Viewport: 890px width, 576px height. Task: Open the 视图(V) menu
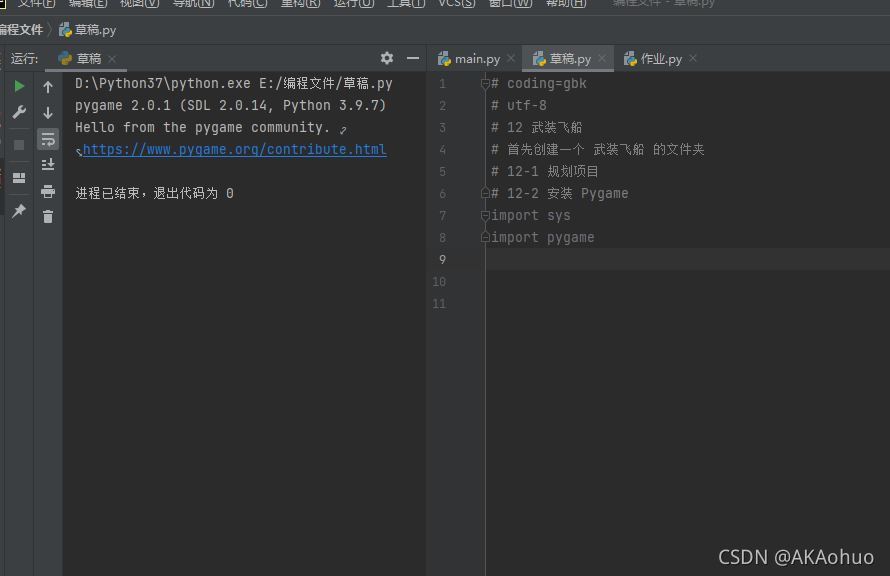(x=139, y=3)
